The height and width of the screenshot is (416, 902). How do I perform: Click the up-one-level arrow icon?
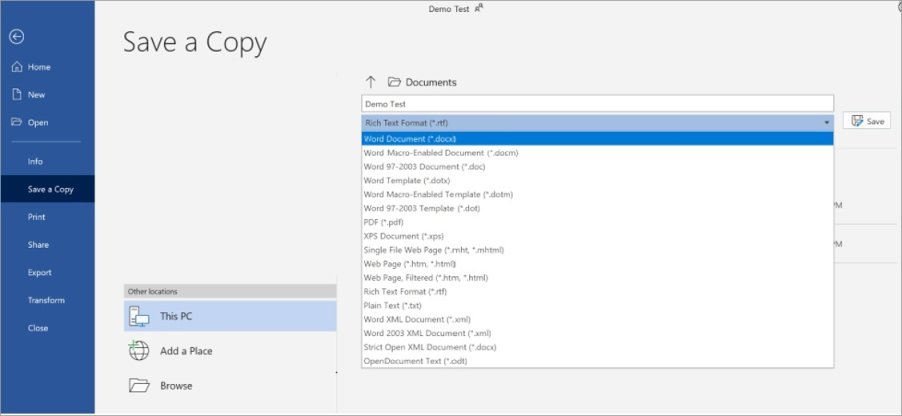coord(371,82)
